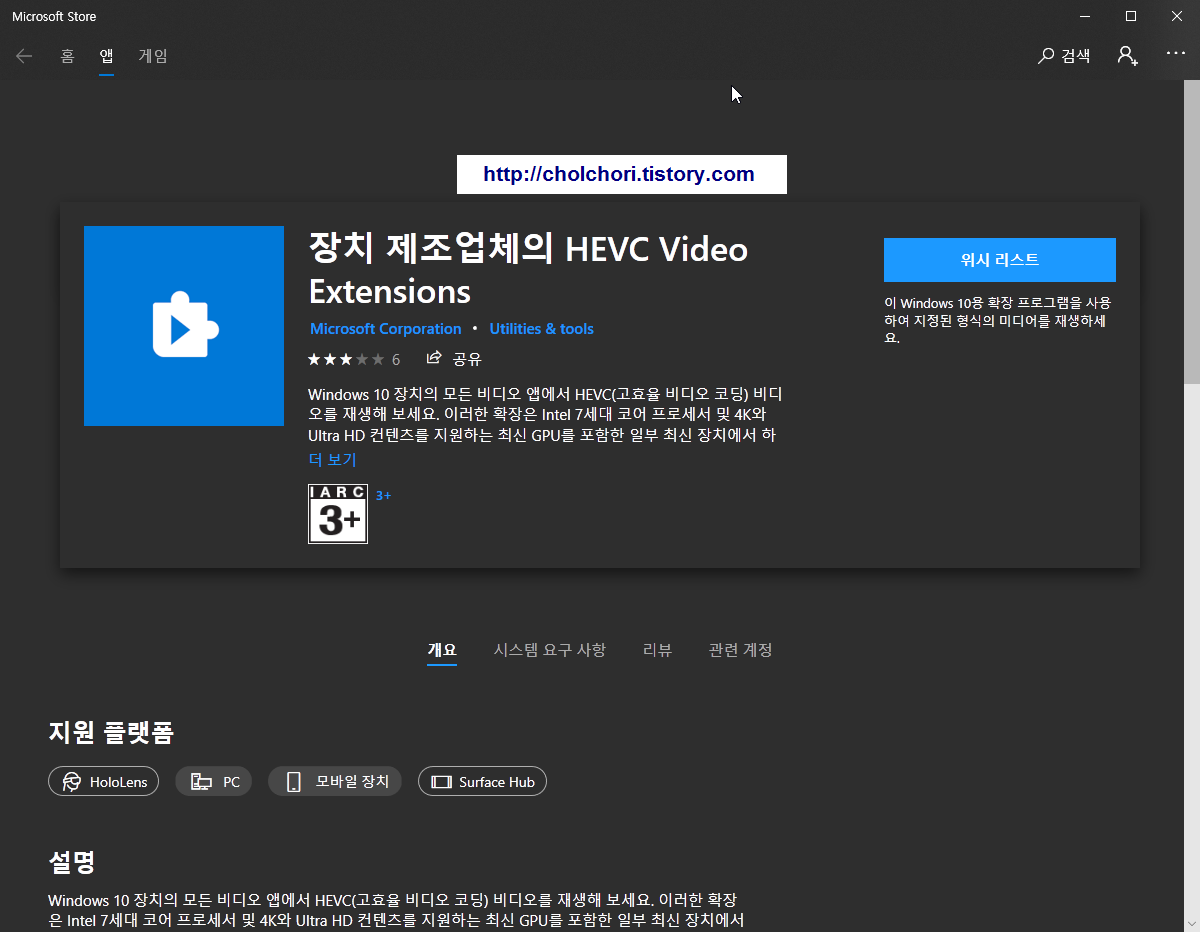This screenshot has width=1200, height=932.
Task: Click the rating count 6
Action: click(396, 360)
